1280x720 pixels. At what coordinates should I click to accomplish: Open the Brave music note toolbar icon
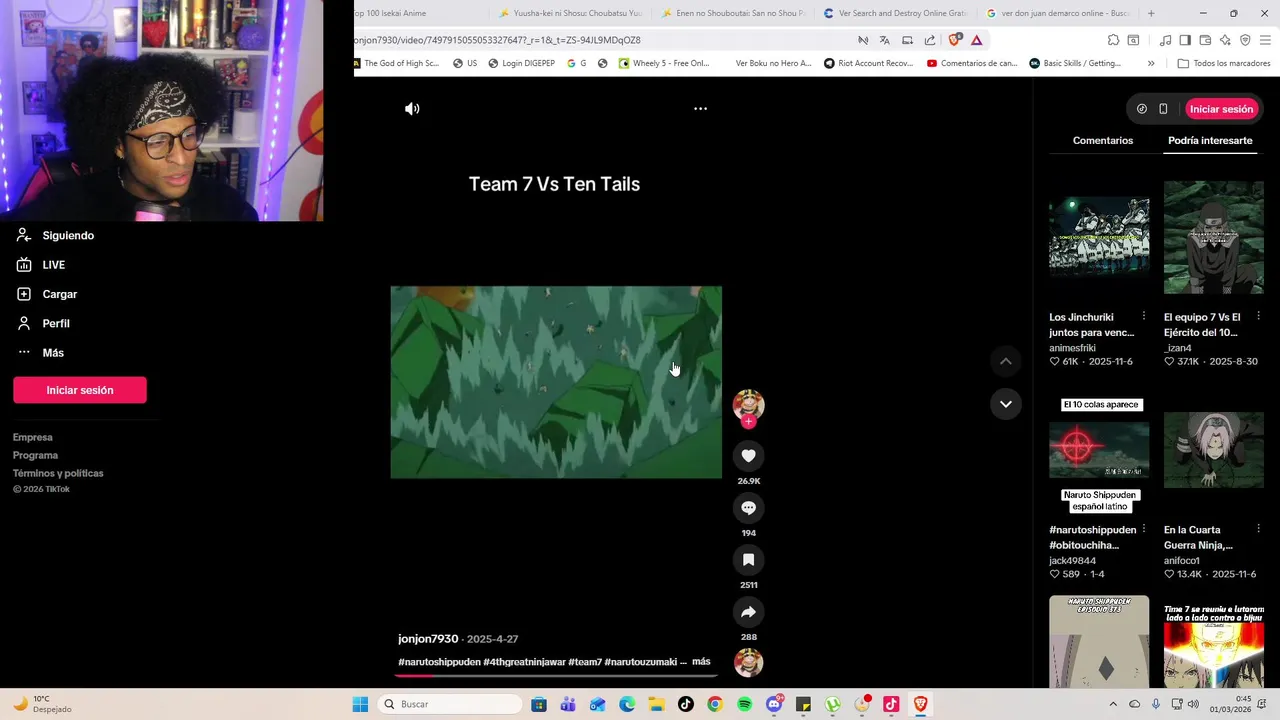click(1165, 40)
